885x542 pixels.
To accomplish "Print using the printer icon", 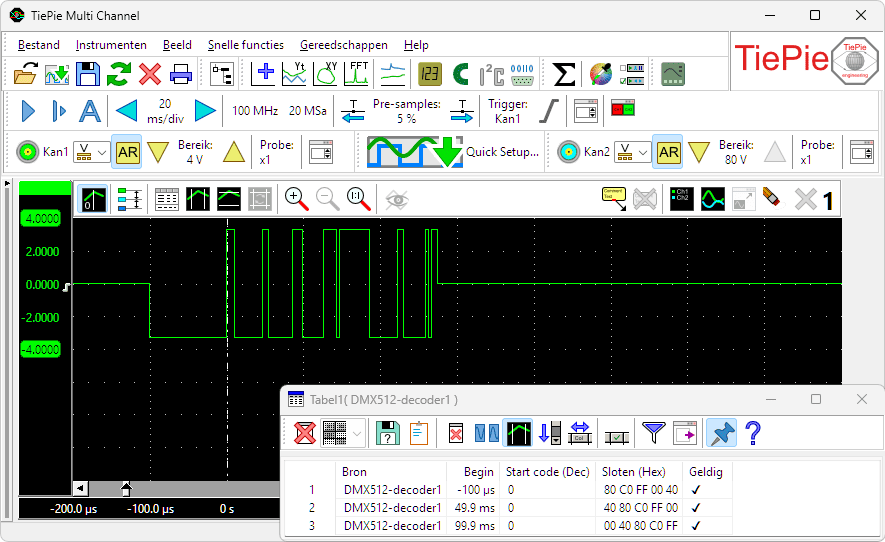I will [181, 74].
